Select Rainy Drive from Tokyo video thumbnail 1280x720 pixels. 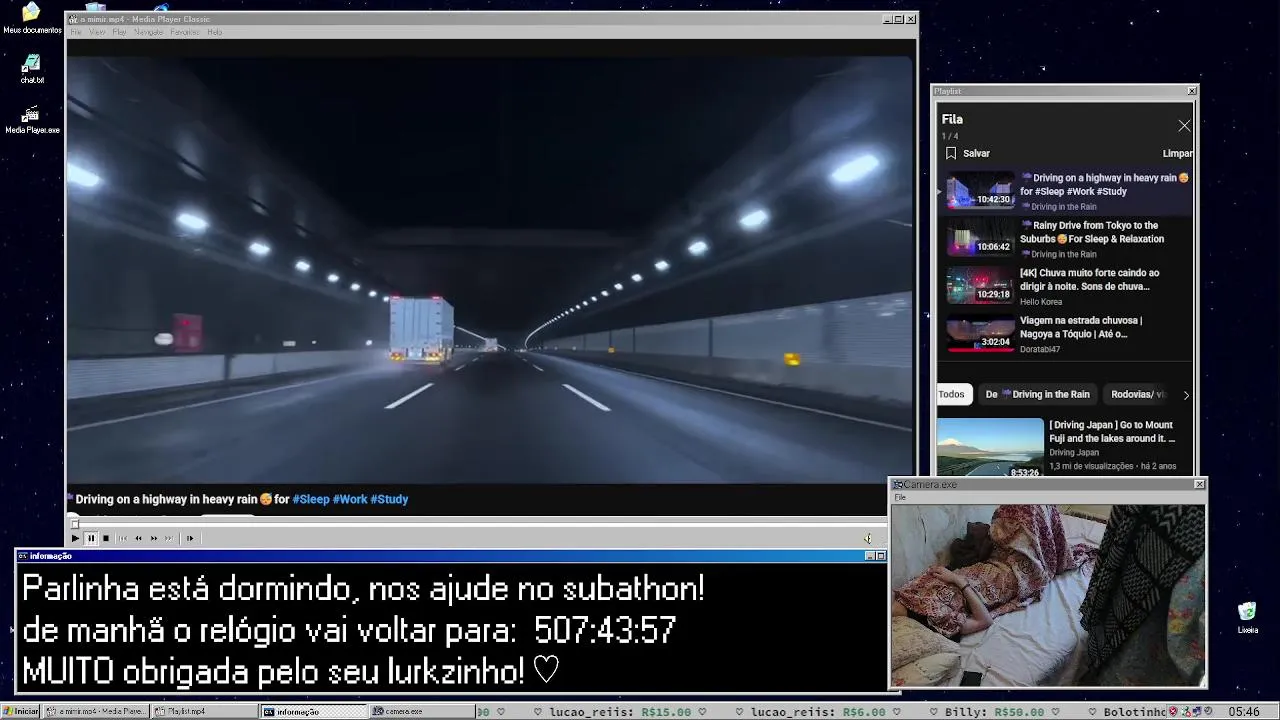click(x=980, y=238)
